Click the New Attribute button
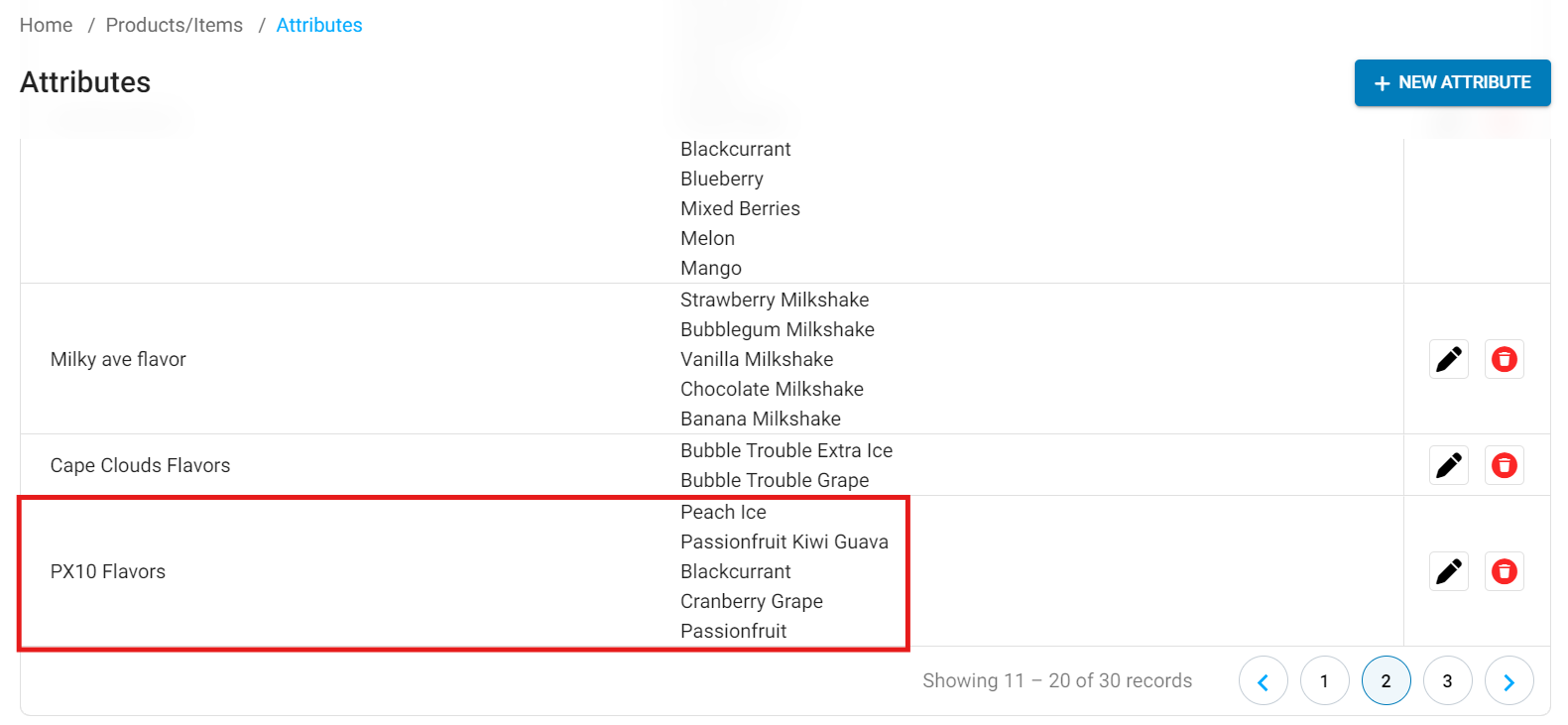This screenshot has width=1568, height=725. [x=1453, y=82]
